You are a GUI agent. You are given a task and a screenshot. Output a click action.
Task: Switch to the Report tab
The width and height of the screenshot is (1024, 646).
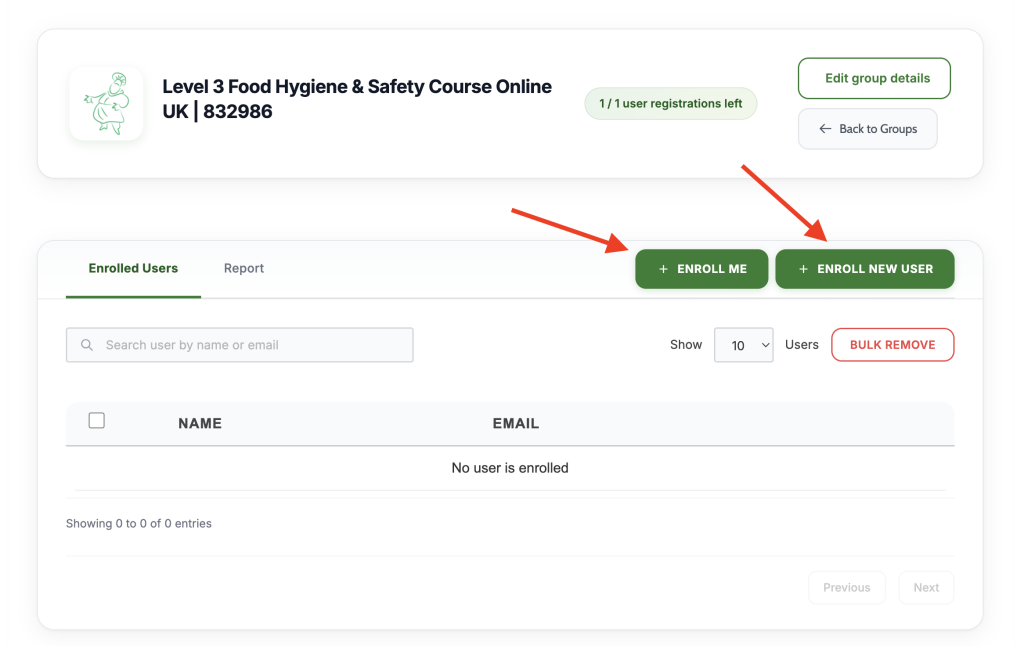[244, 268]
